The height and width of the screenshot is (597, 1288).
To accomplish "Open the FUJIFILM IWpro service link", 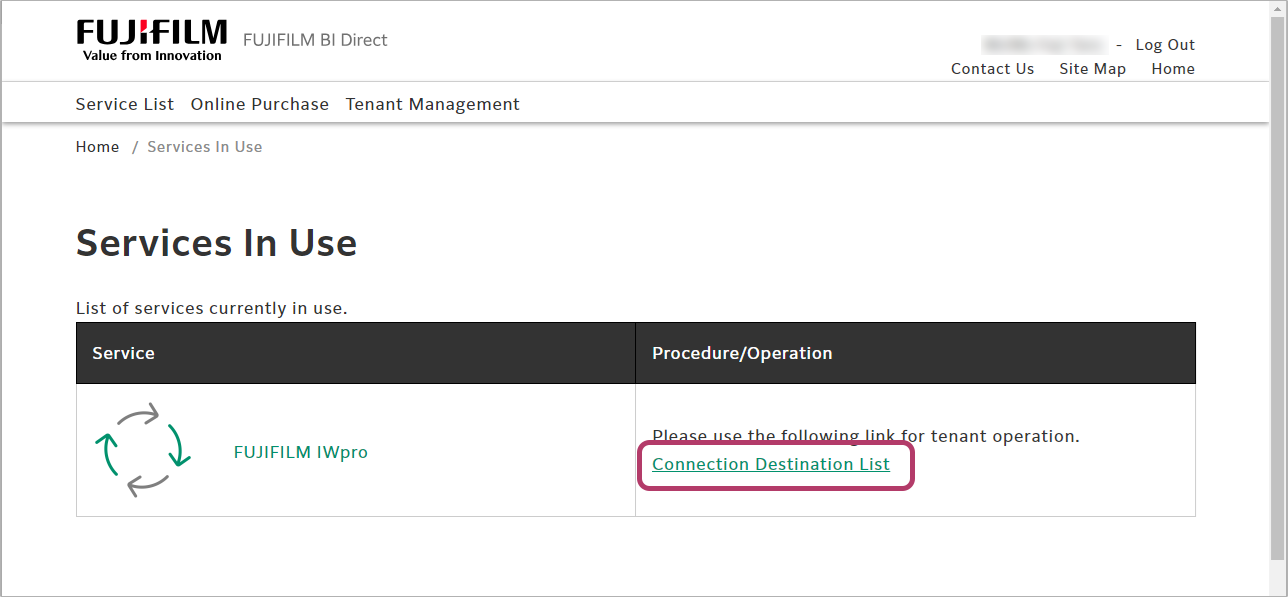I will pyautogui.click(x=300, y=452).
